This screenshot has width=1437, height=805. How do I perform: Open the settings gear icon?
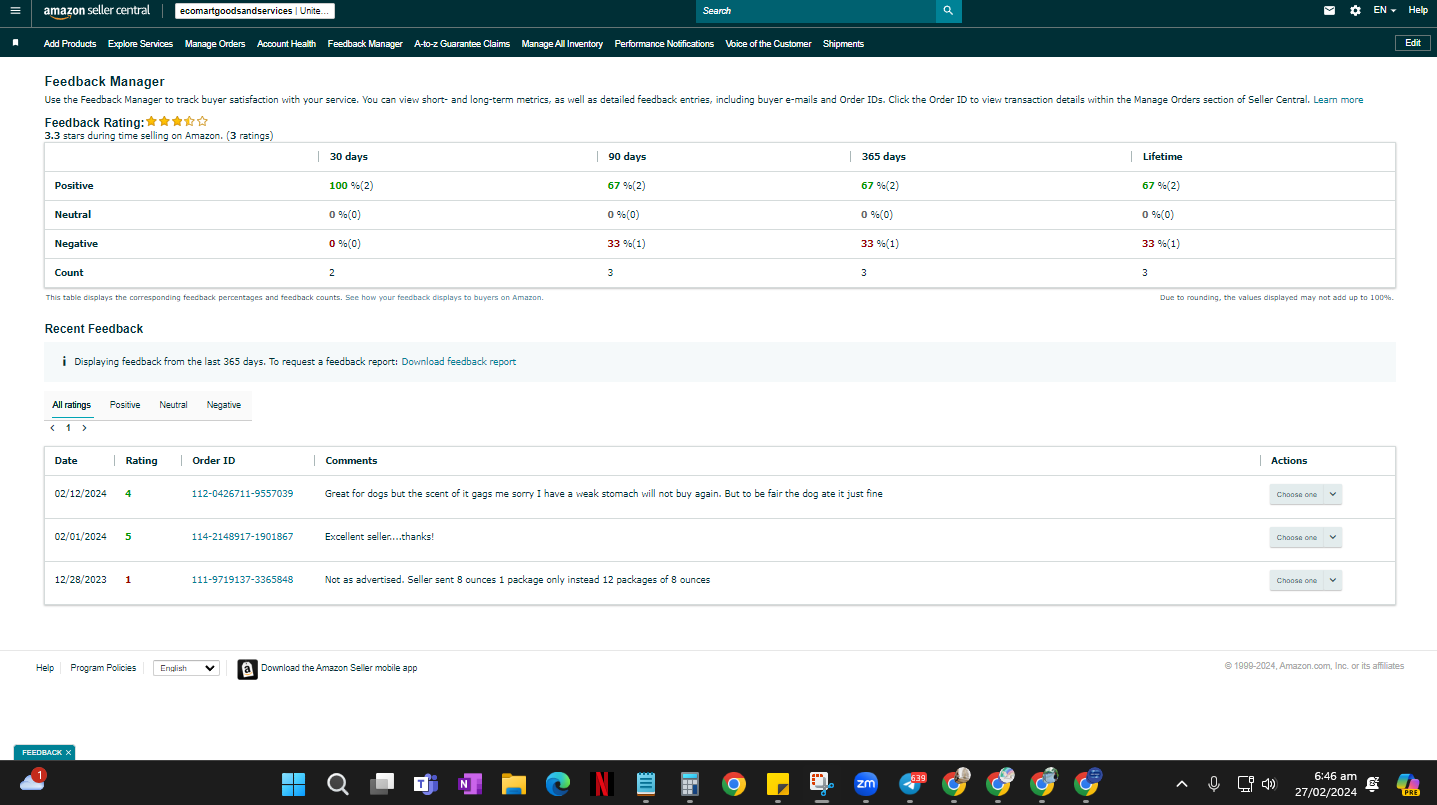(1355, 10)
